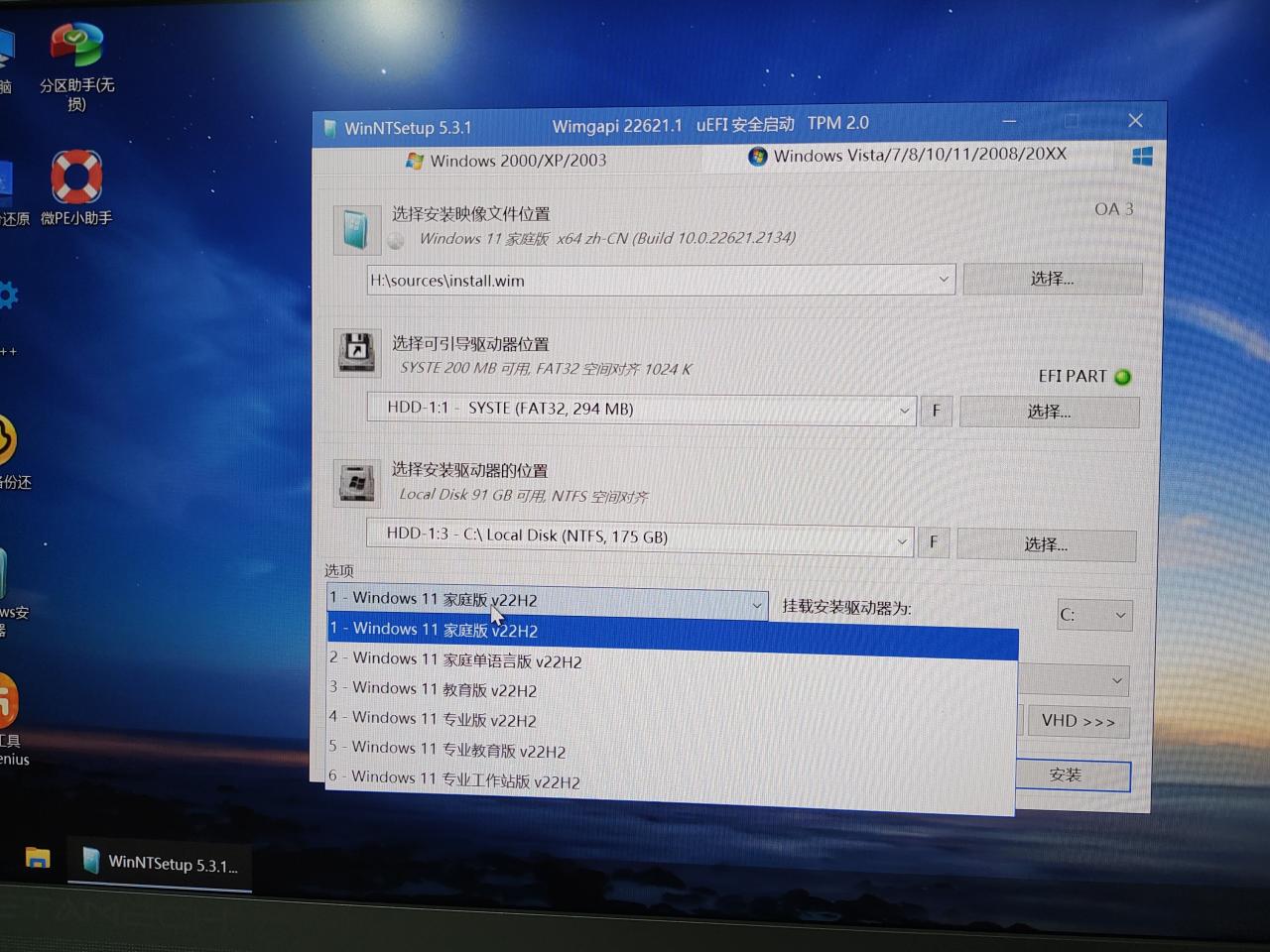Click the floppy boot drive icon

(x=356, y=352)
